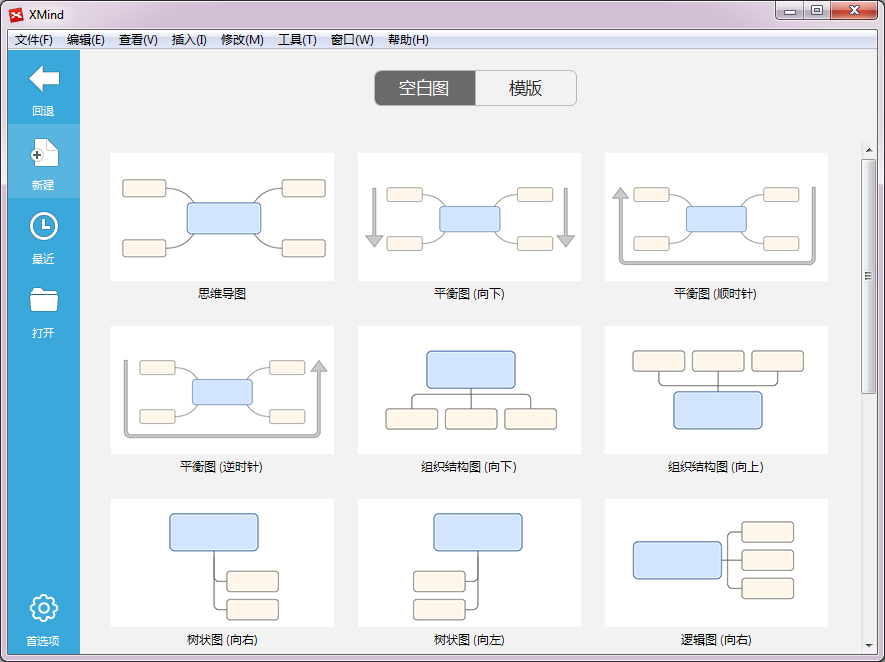
Task: Click the 打开 folder icon in sidebar
Action: [x=43, y=298]
